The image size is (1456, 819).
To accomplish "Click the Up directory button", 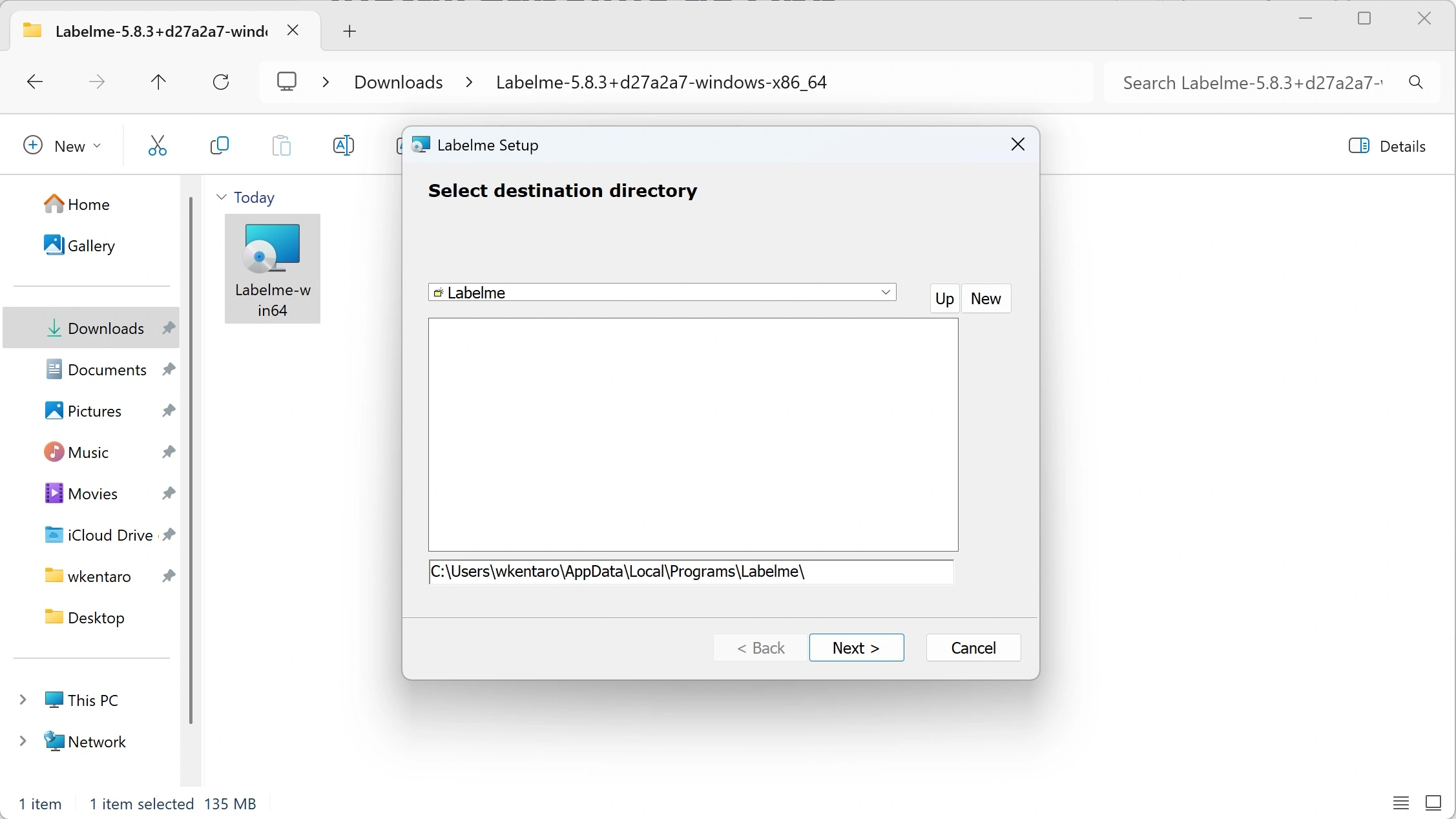I will click(x=944, y=298).
